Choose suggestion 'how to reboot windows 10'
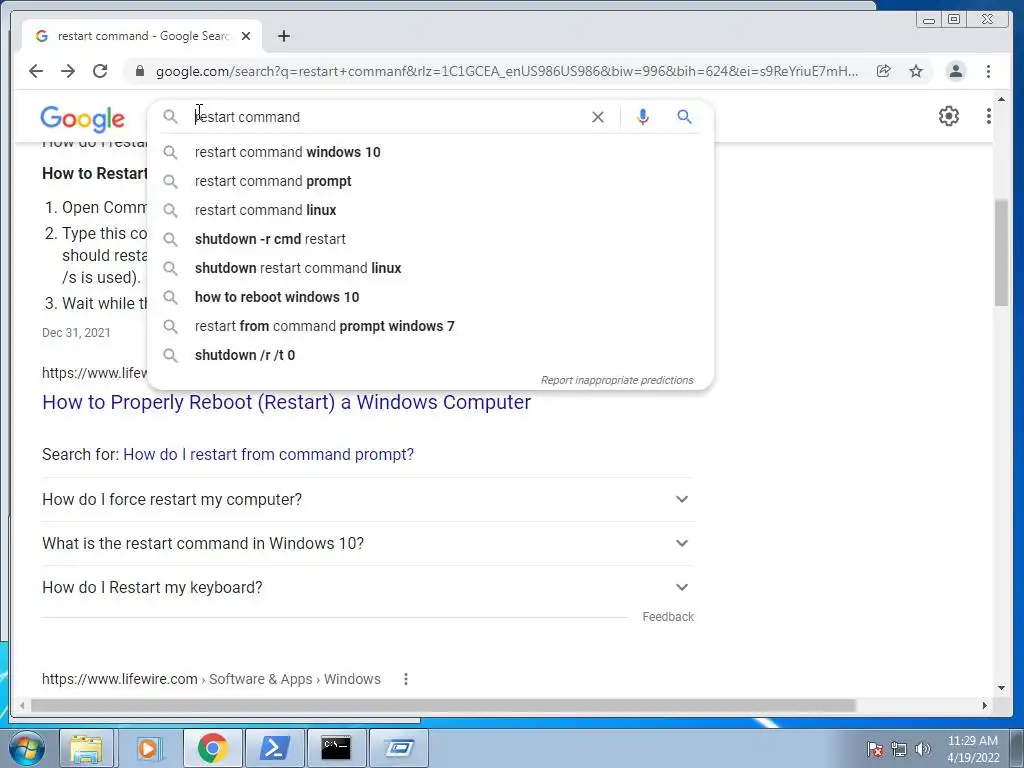1024x768 pixels. pyautogui.click(x=431, y=297)
